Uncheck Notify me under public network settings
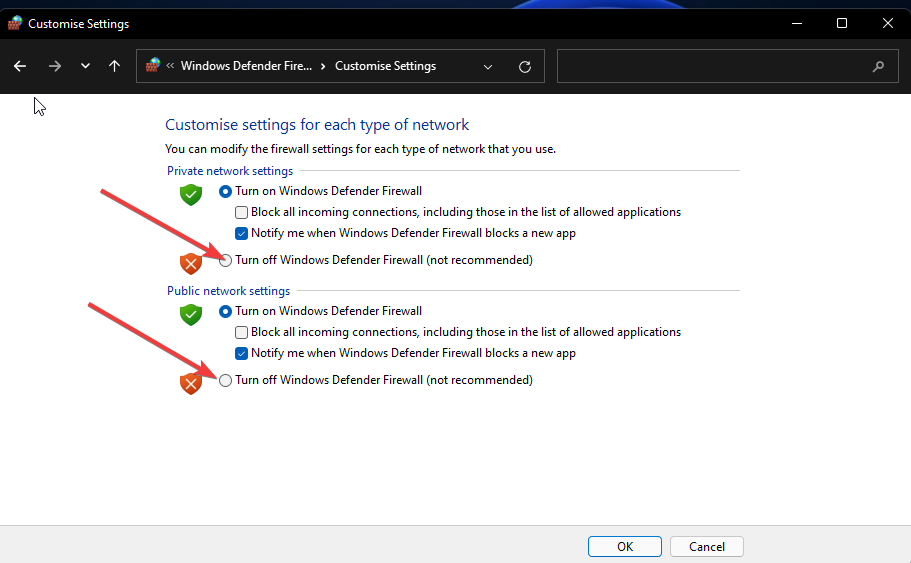 (x=241, y=353)
